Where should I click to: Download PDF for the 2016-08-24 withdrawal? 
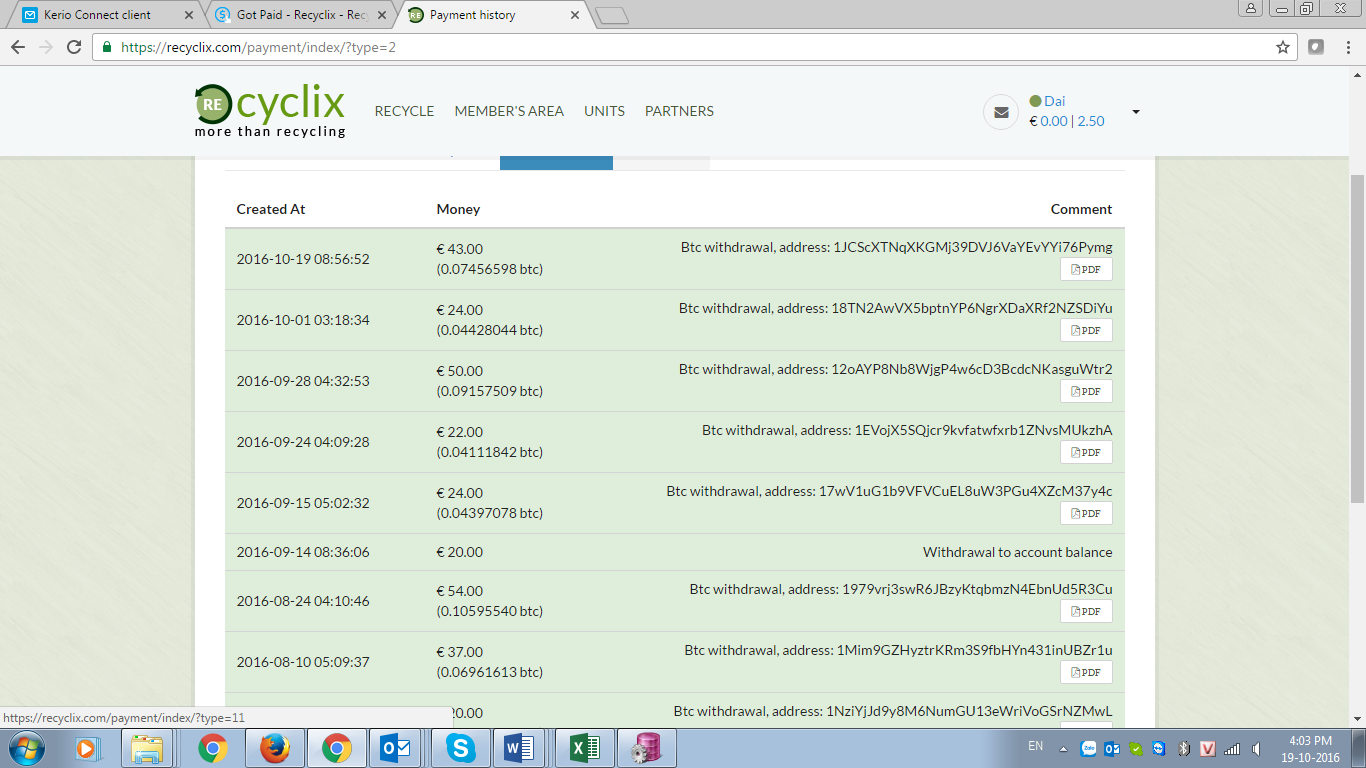tap(1086, 611)
